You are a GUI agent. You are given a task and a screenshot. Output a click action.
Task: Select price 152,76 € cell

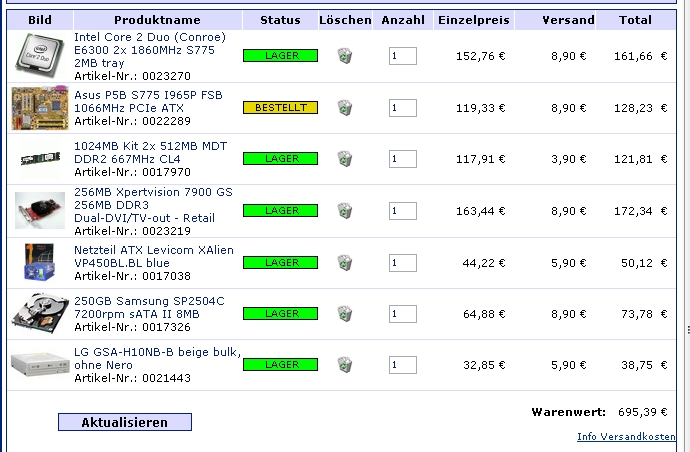point(481,56)
